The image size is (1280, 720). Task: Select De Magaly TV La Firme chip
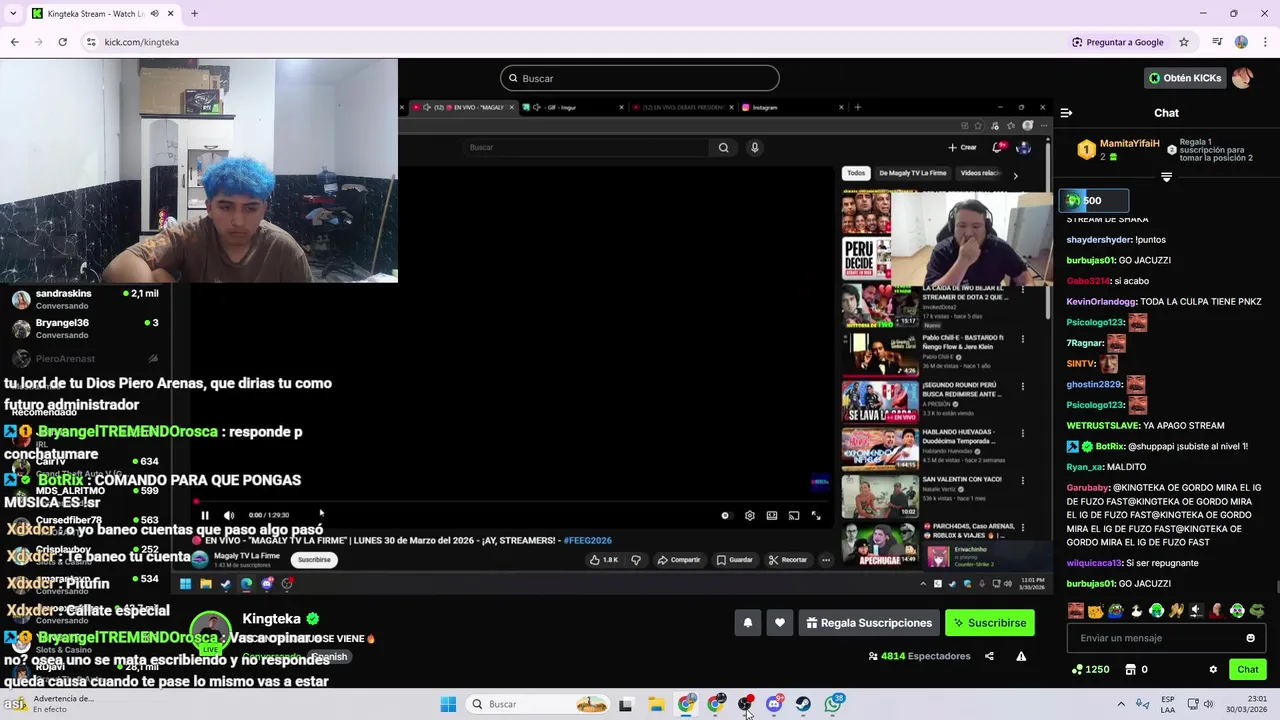pos(912,173)
